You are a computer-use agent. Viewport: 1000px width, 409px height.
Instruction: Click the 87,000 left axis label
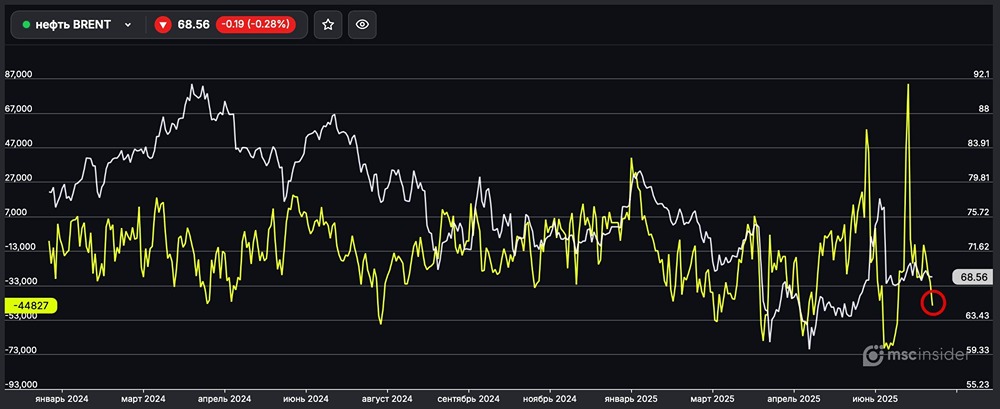pos(19,75)
